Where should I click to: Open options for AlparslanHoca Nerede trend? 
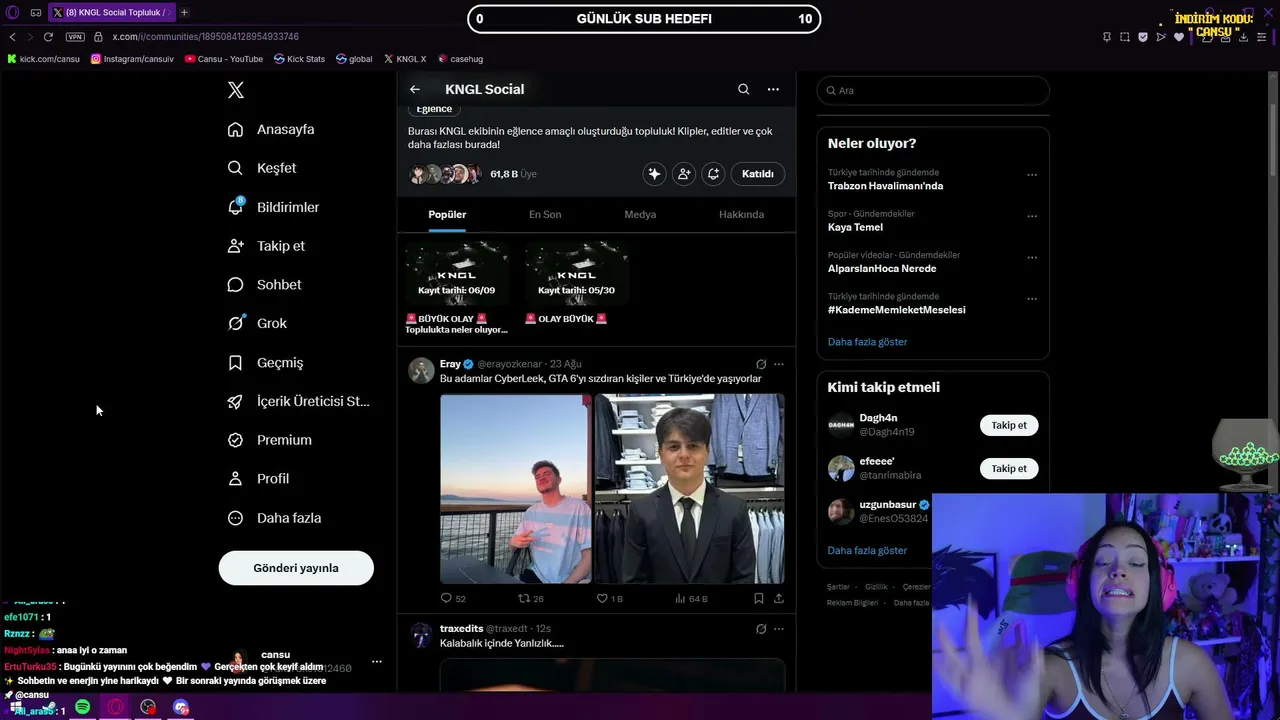tap(1032, 258)
